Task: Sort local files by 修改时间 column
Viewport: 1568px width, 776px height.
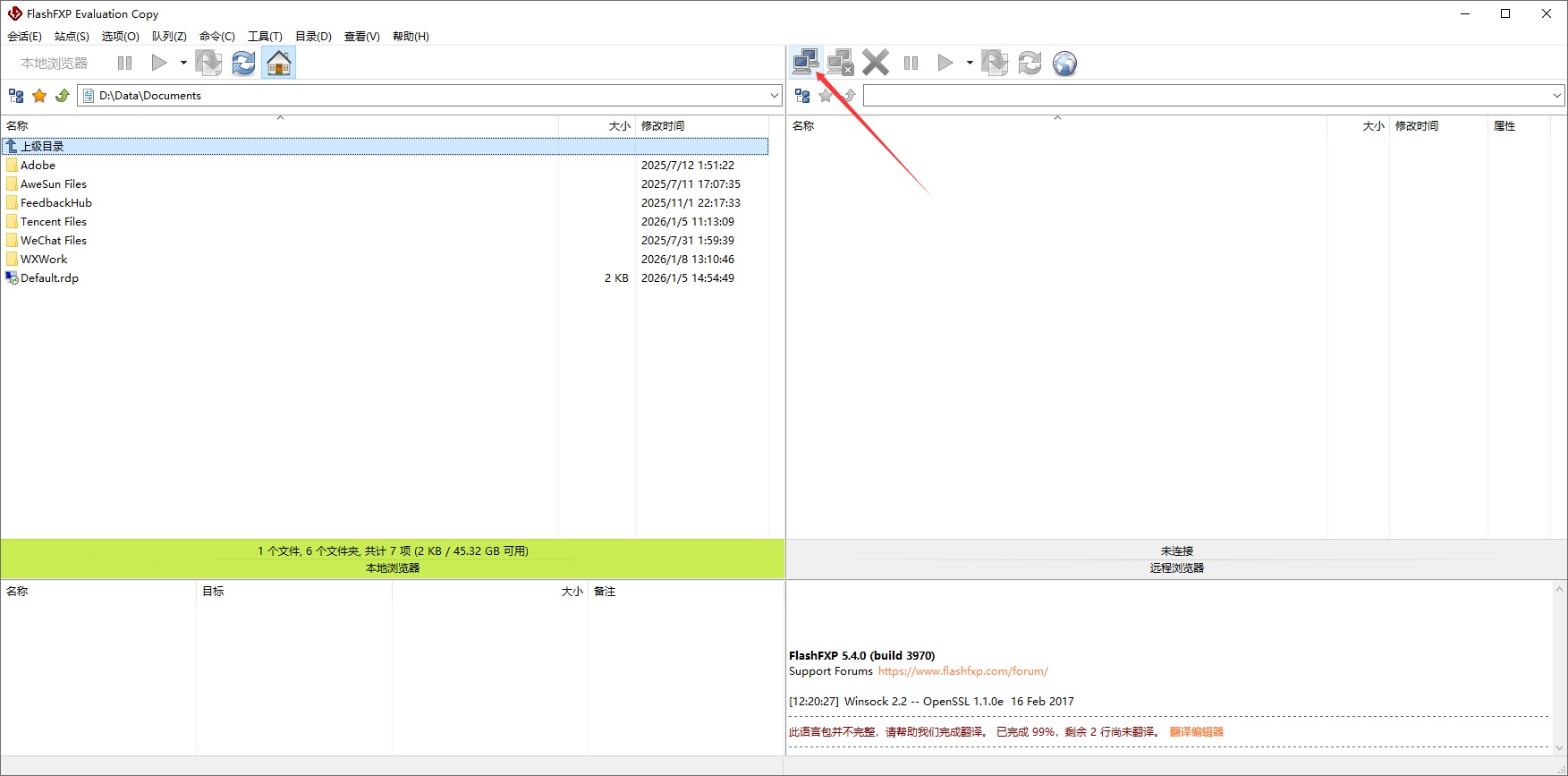Action: tap(663, 126)
